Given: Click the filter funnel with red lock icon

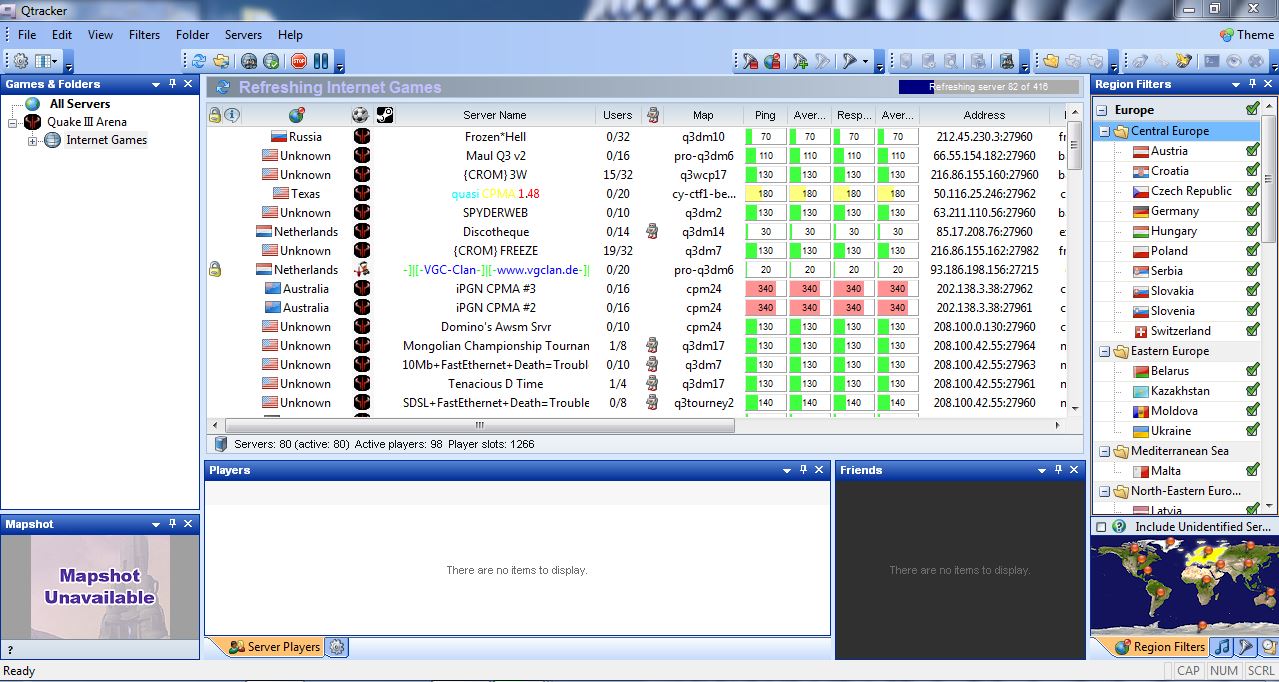Looking at the screenshot, I should click(x=750, y=61).
